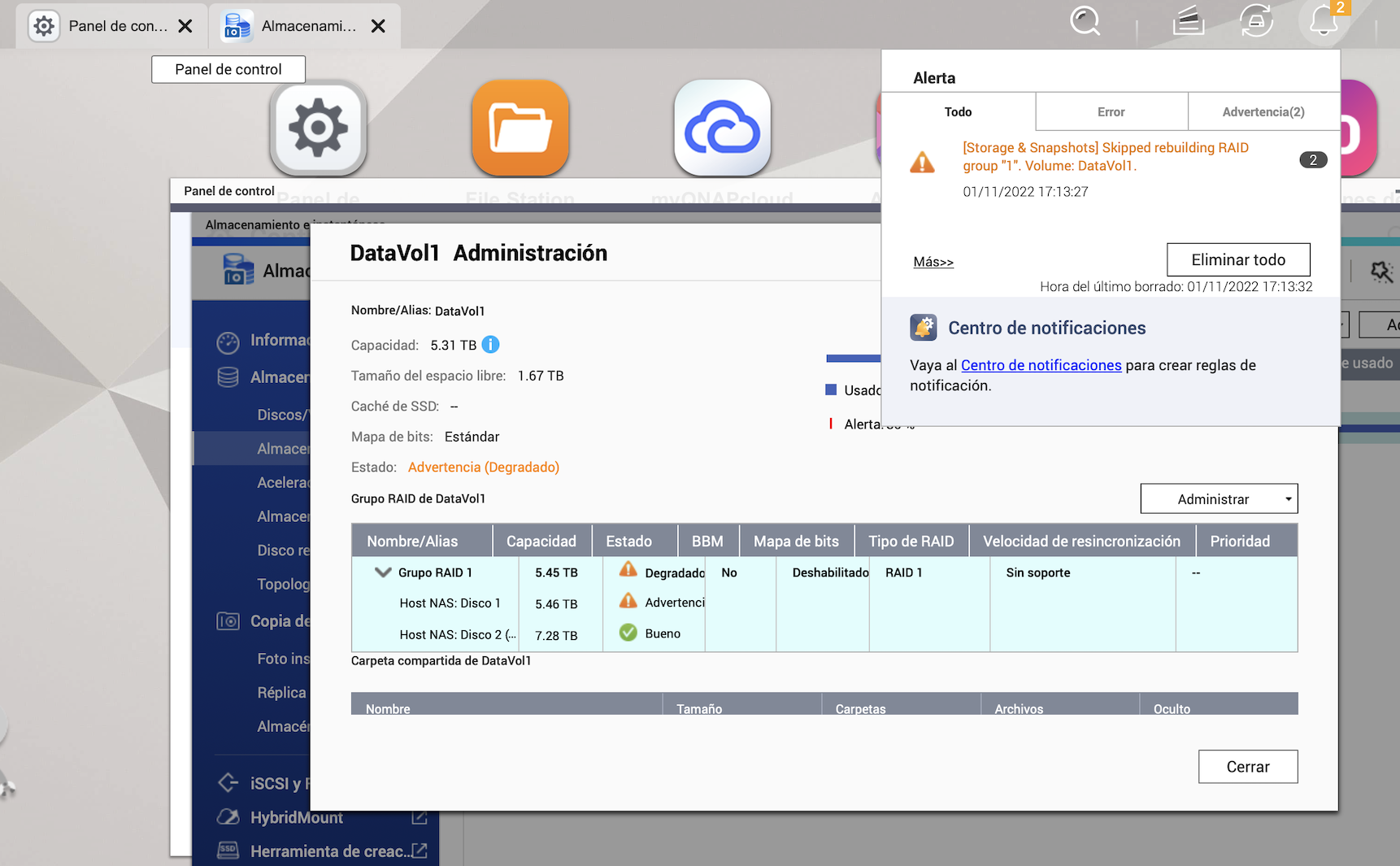
Task: Open the Administrar dropdown
Action: tap(1219, 499)
